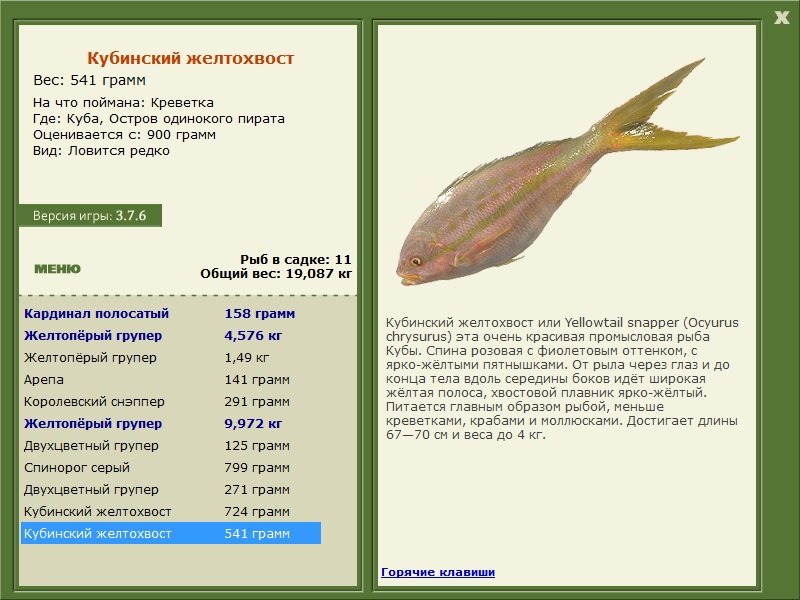The height and width of the screenshot is (600, 800).
Task: Click the highlighted Кубинский желтохвост 541 грамм row
Action: pyautogui.click(x=171, y=533)
